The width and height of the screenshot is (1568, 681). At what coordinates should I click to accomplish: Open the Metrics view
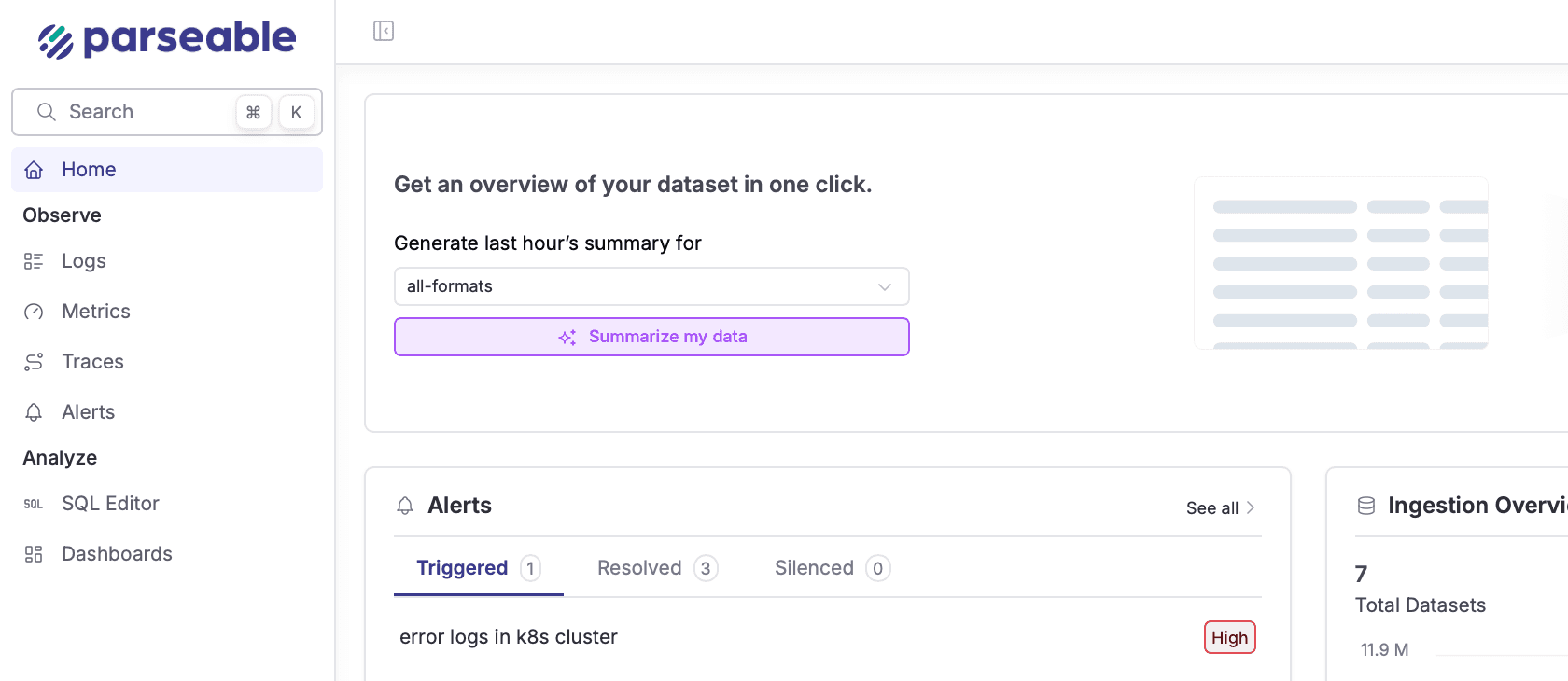point(95,311)
